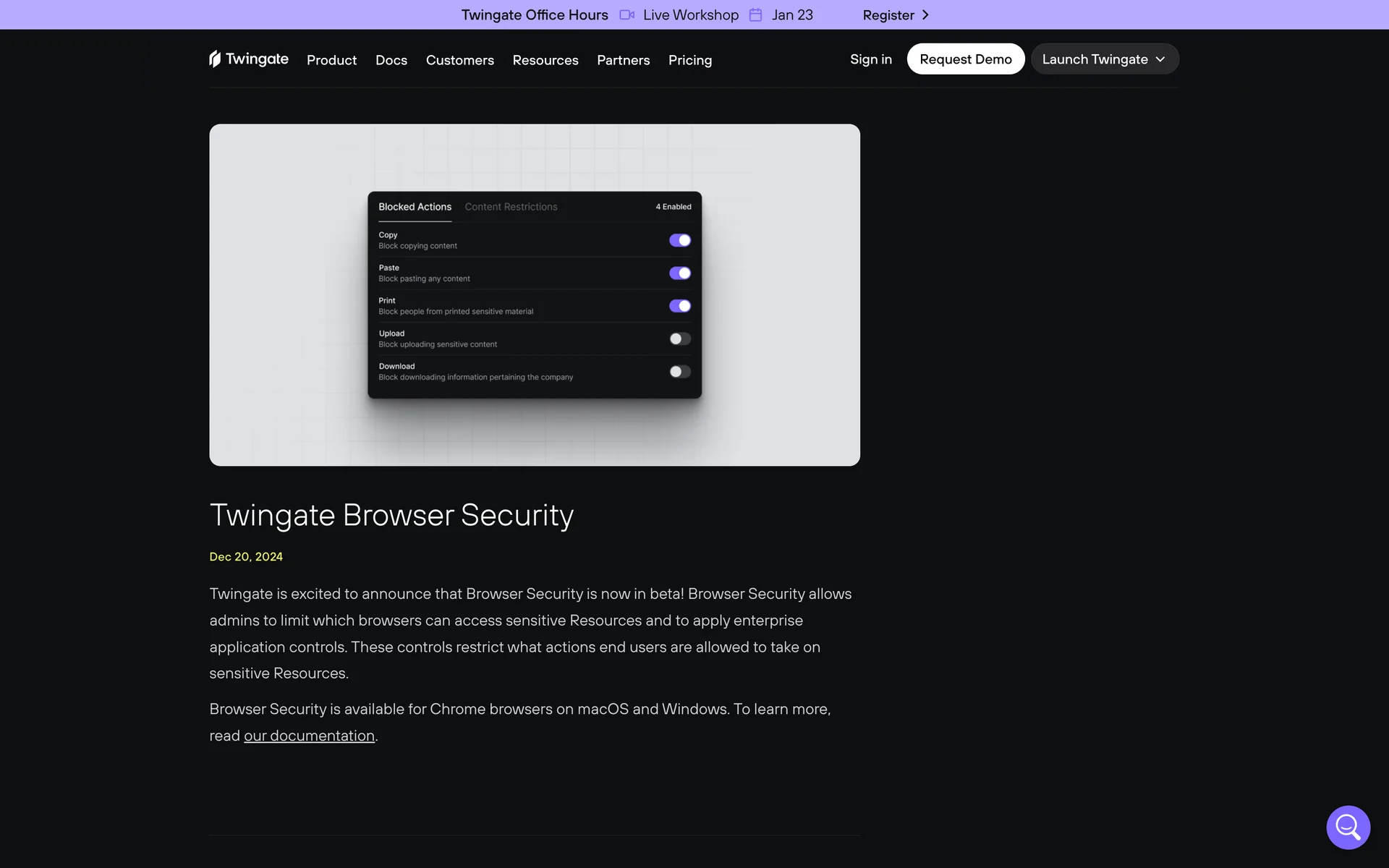Expand the Launch Twingate dropdown
This screenshot has height=868, width=1389.
[x=1104, y=59]
